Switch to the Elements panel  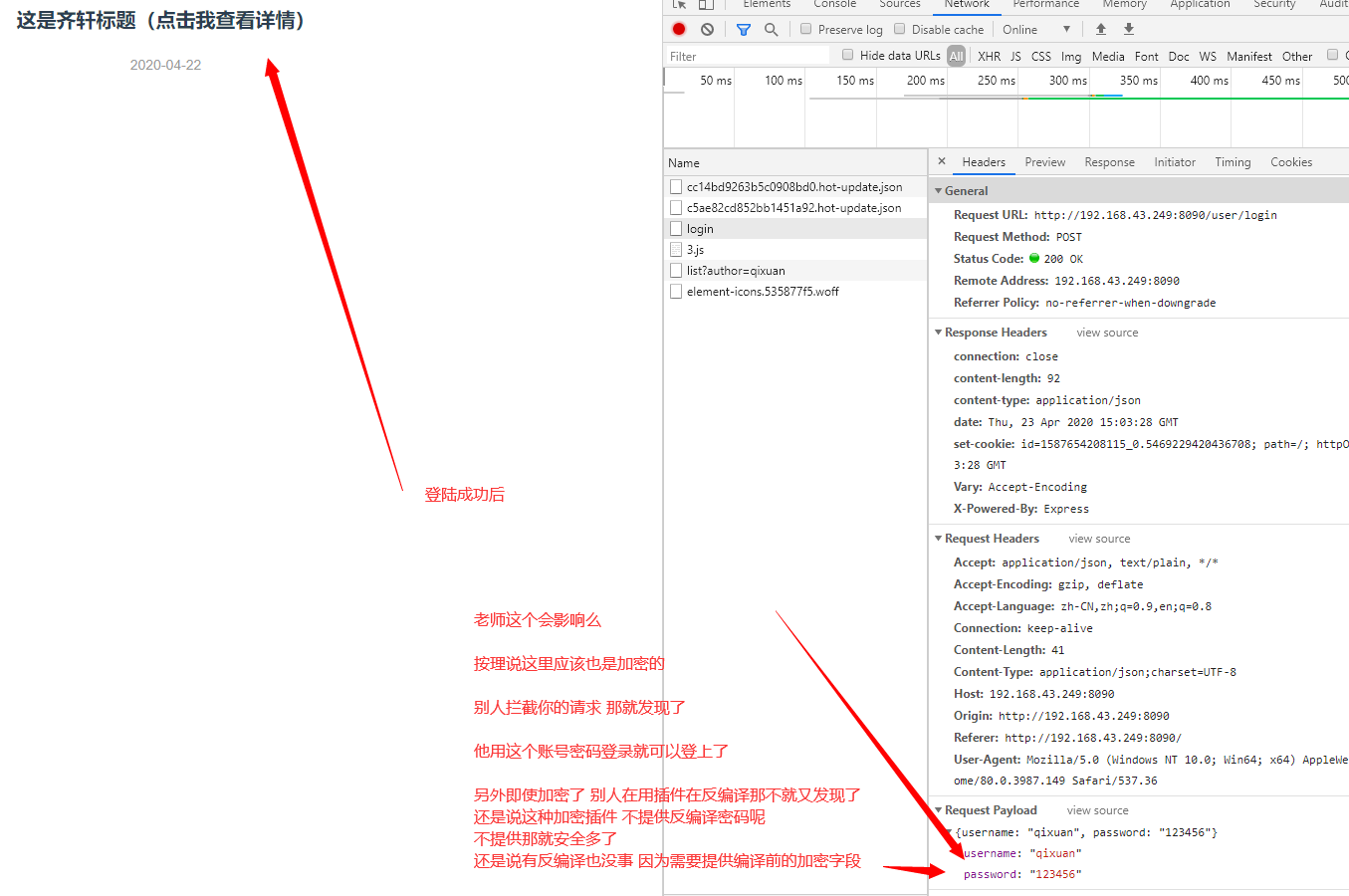coord(767,4)
